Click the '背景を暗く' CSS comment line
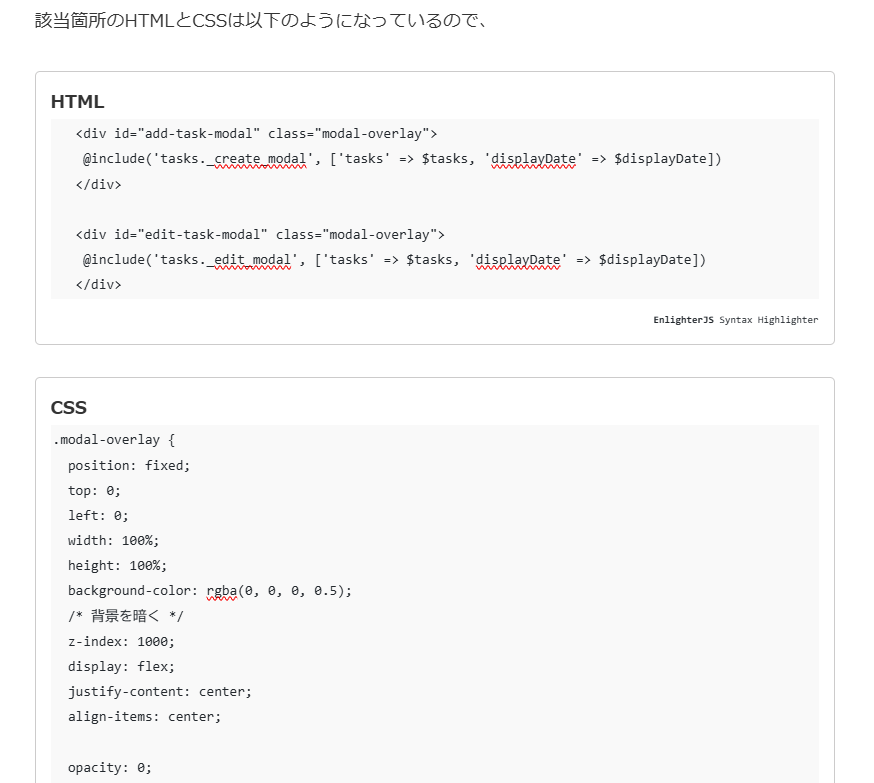The image size is (874, 783). (125, 616)
